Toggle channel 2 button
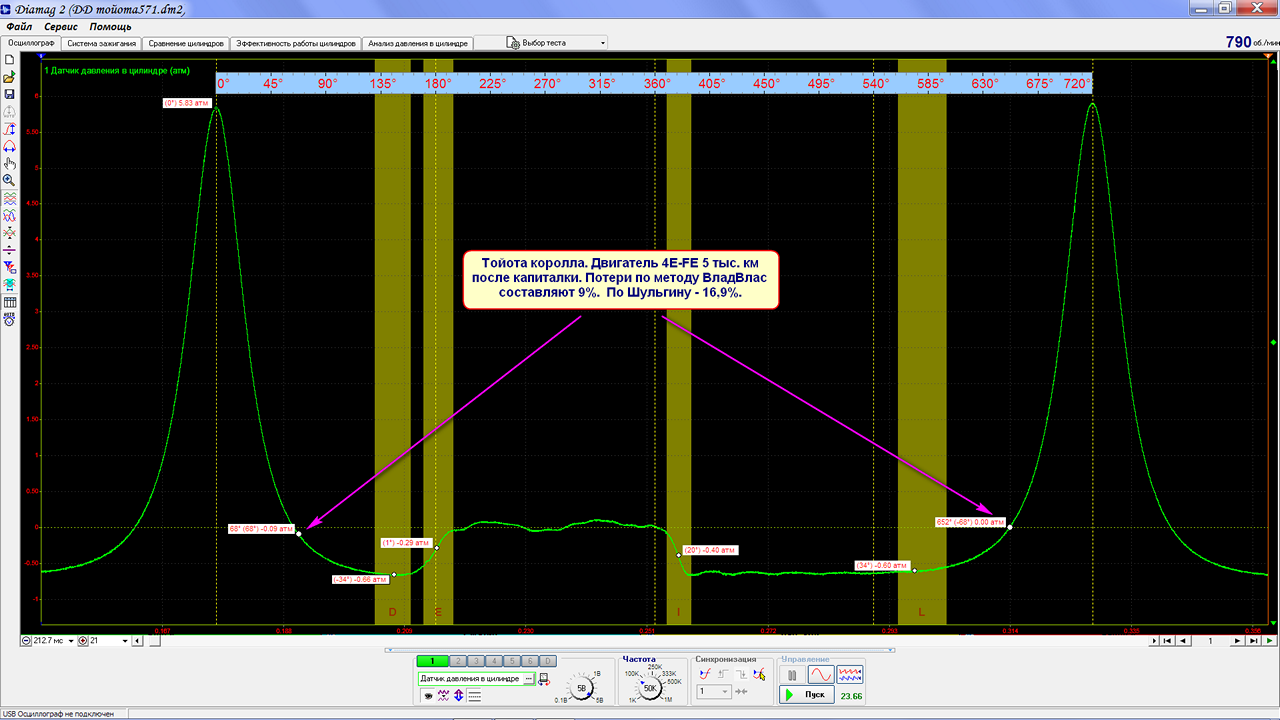Screen dimensions: 1280x720 (458, 661)
